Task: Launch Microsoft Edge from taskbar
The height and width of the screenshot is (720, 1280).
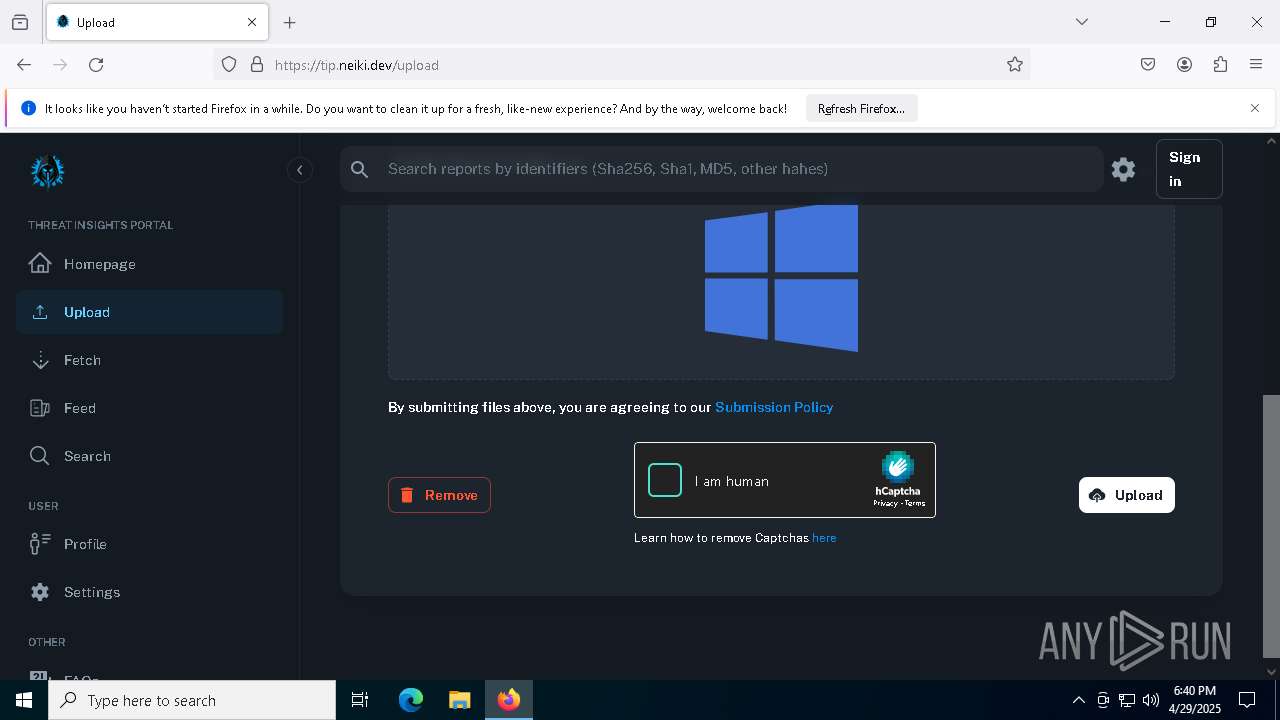Action: 411,700
